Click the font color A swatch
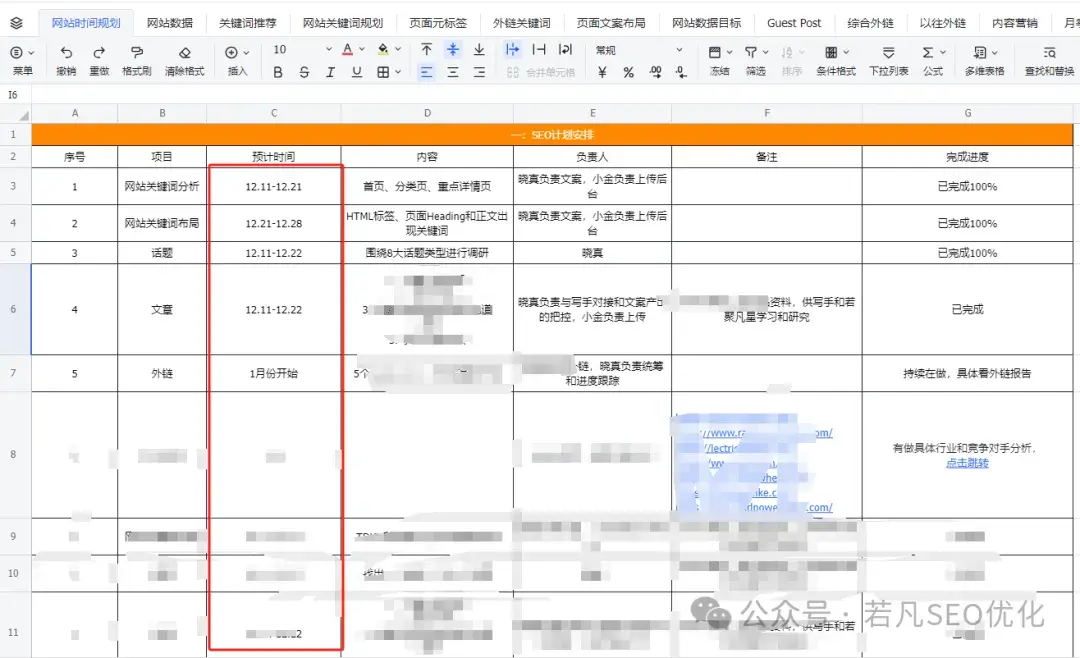 coord(348,50)
